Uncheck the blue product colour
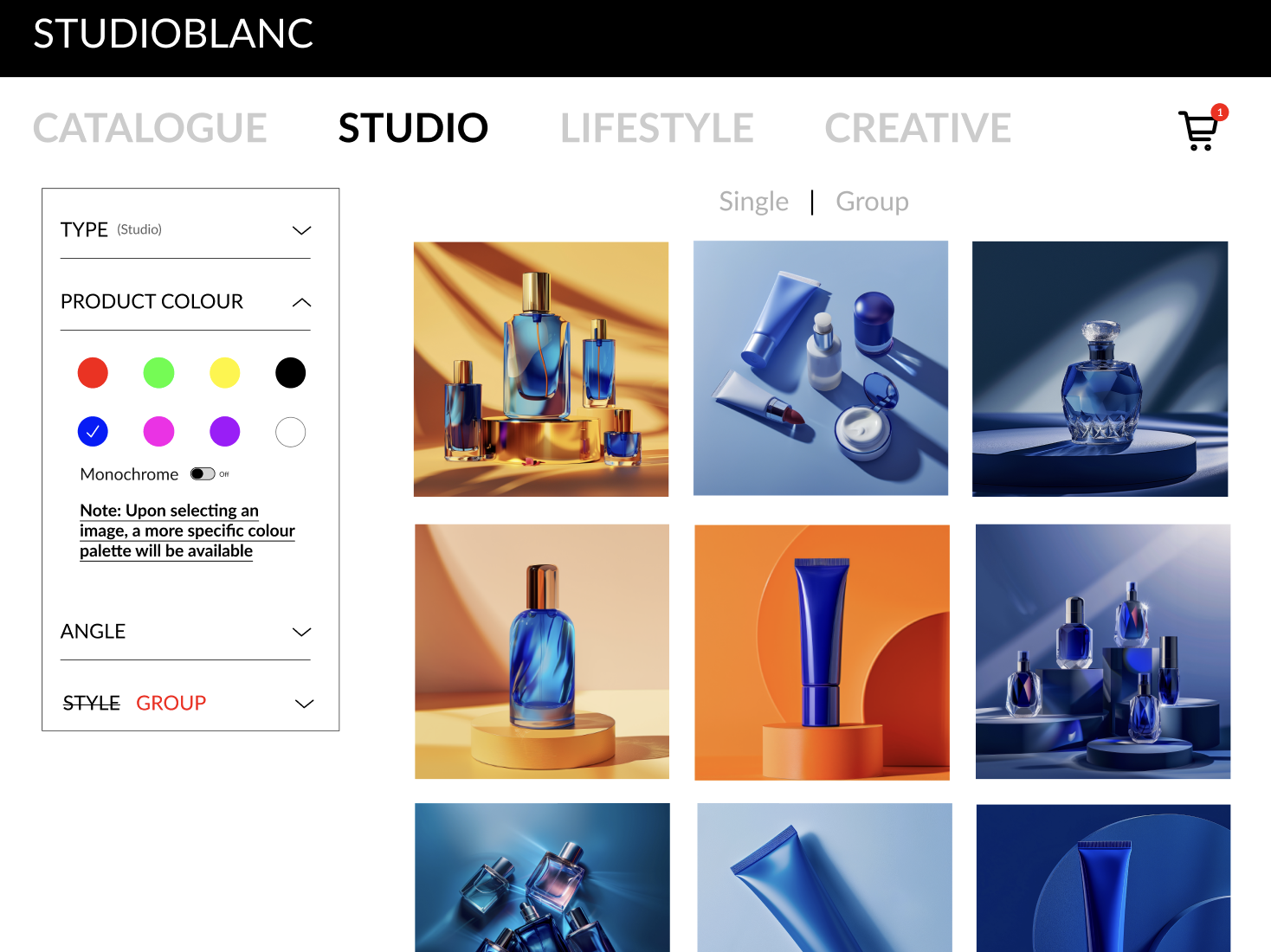The width and height of the screenshot is (1271, 952). tap(93, 431)
